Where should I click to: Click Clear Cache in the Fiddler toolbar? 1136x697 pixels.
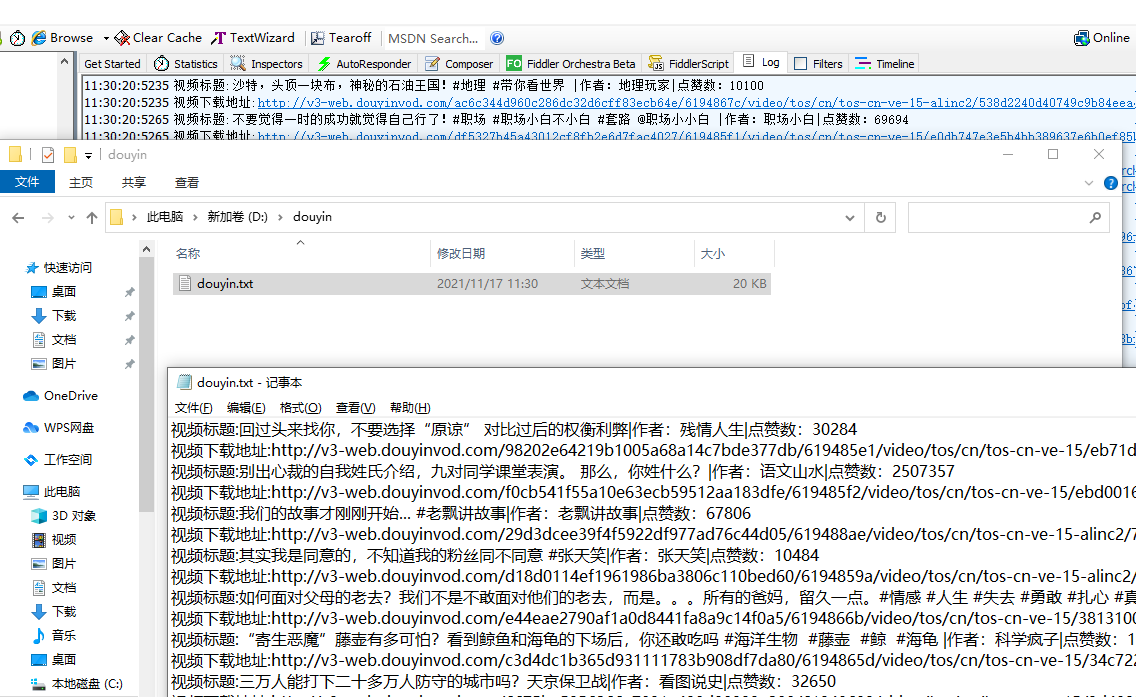[158, 38]
